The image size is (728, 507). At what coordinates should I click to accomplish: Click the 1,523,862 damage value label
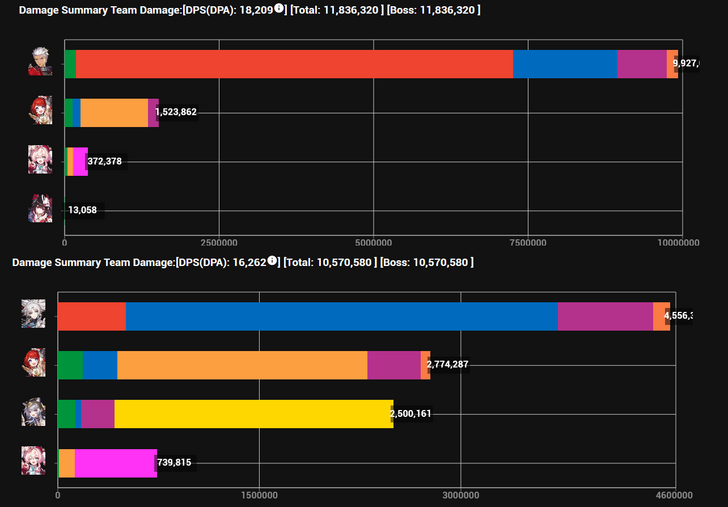[176, 113]
